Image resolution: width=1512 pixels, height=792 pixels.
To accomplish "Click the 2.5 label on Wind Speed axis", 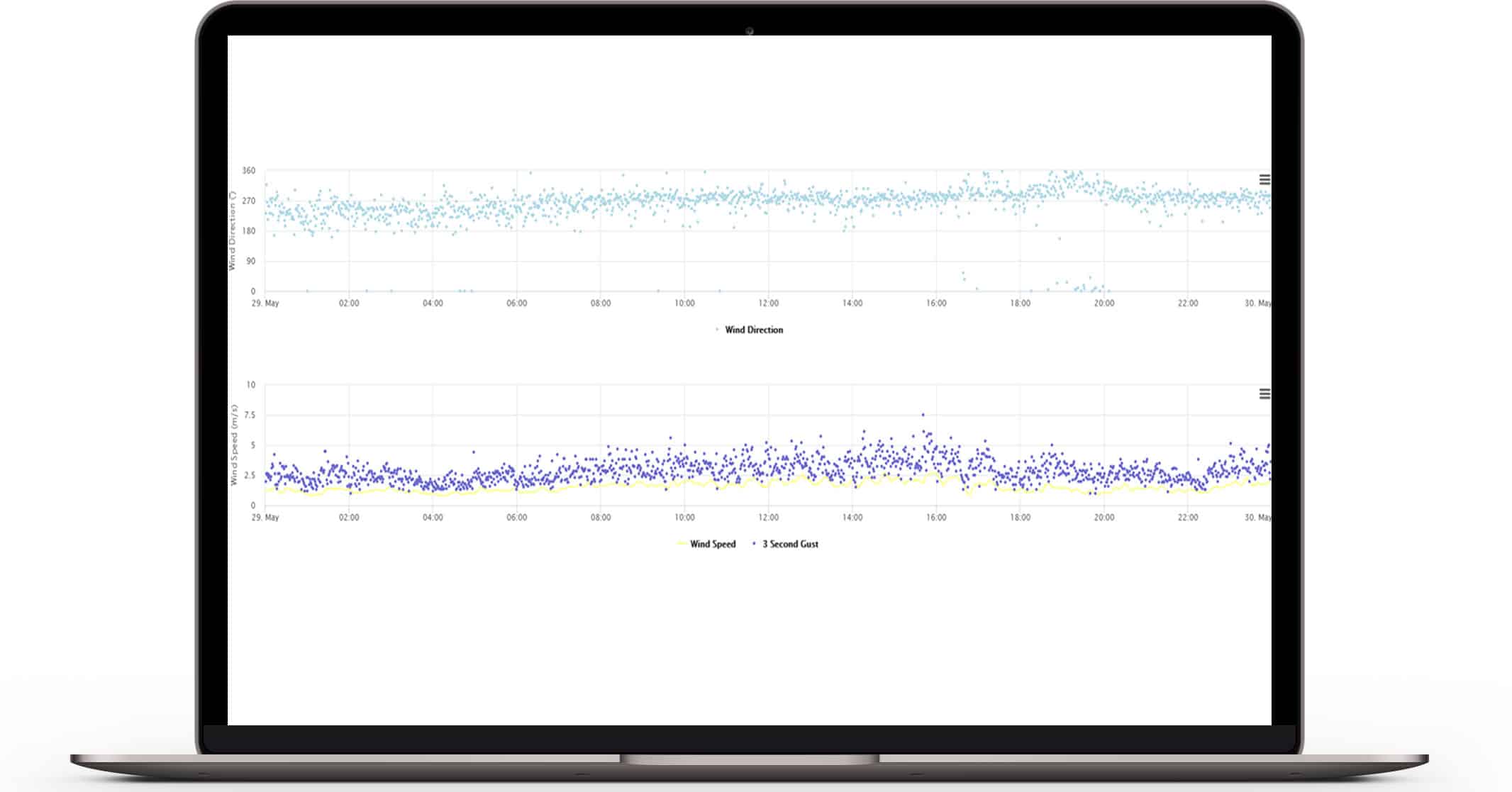I will [x=250, y=476].
